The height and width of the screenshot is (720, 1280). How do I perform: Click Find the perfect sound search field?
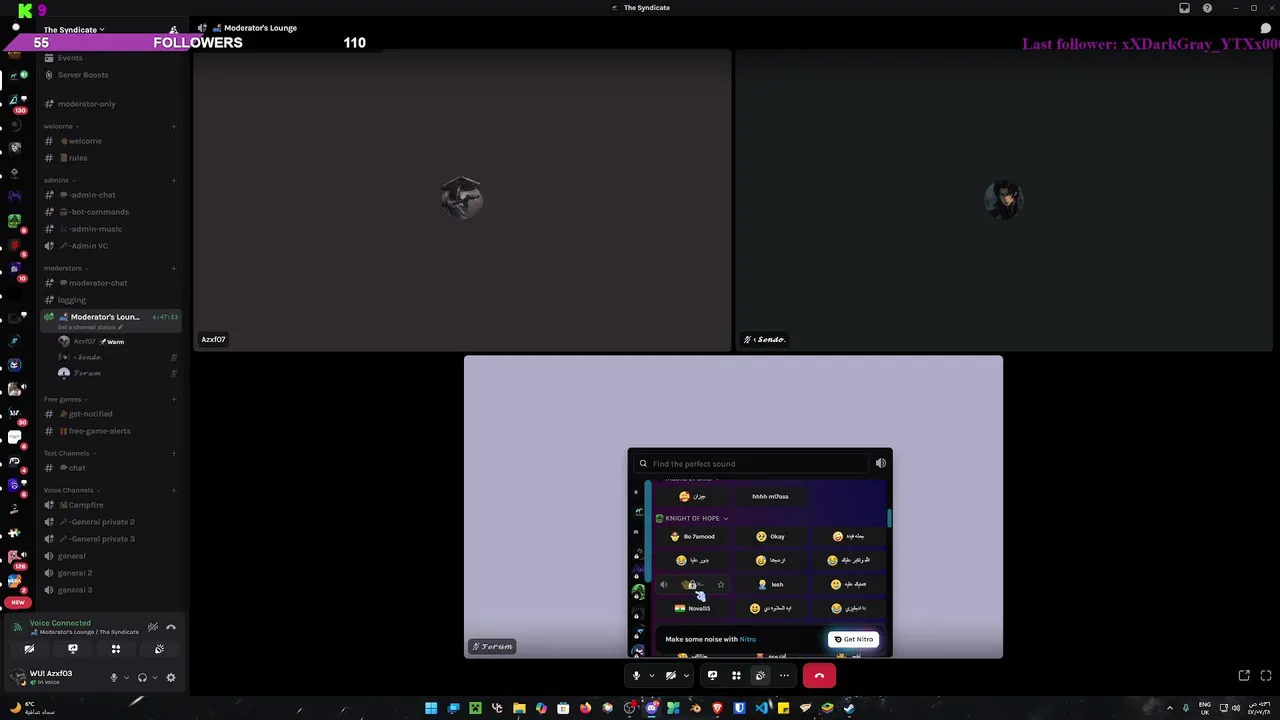pyautogui.click(x=752, y=464)
